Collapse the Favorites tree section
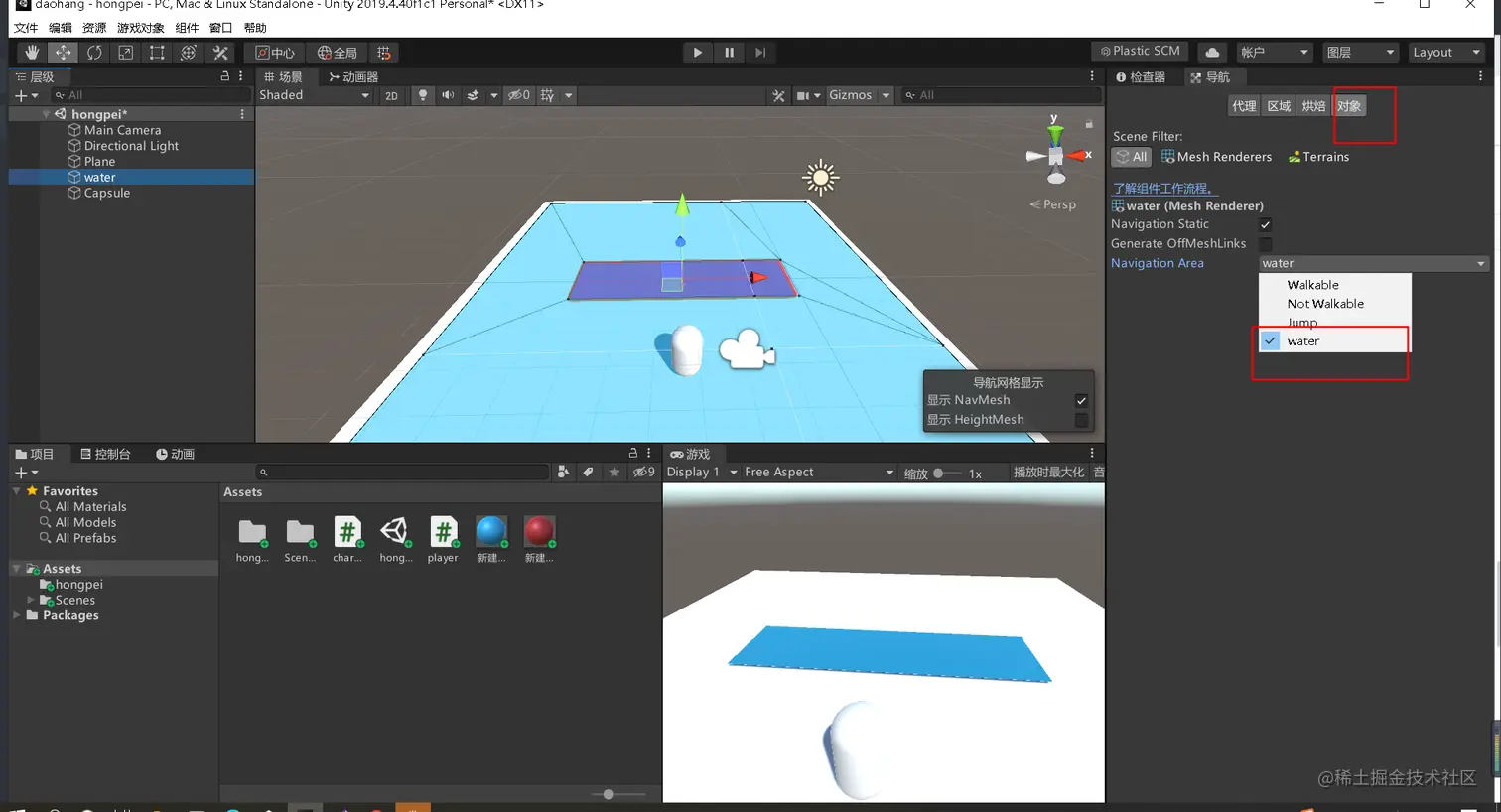1501x812 pixels. click(17, 491)
